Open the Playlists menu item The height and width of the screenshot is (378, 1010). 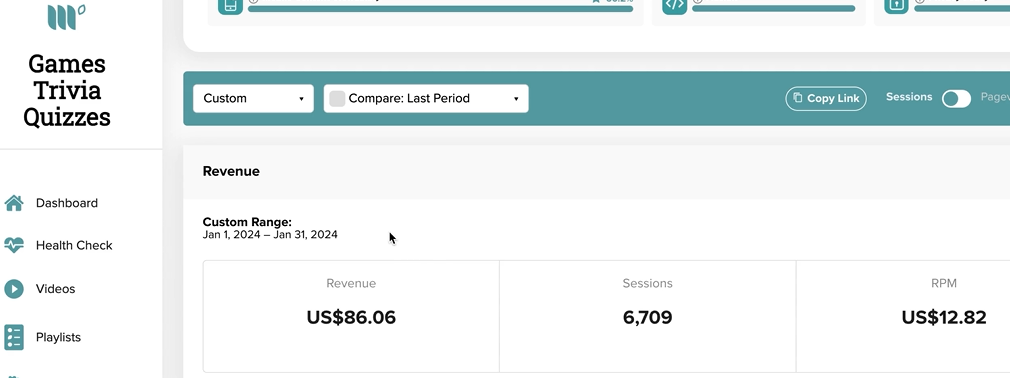(58, 337)
